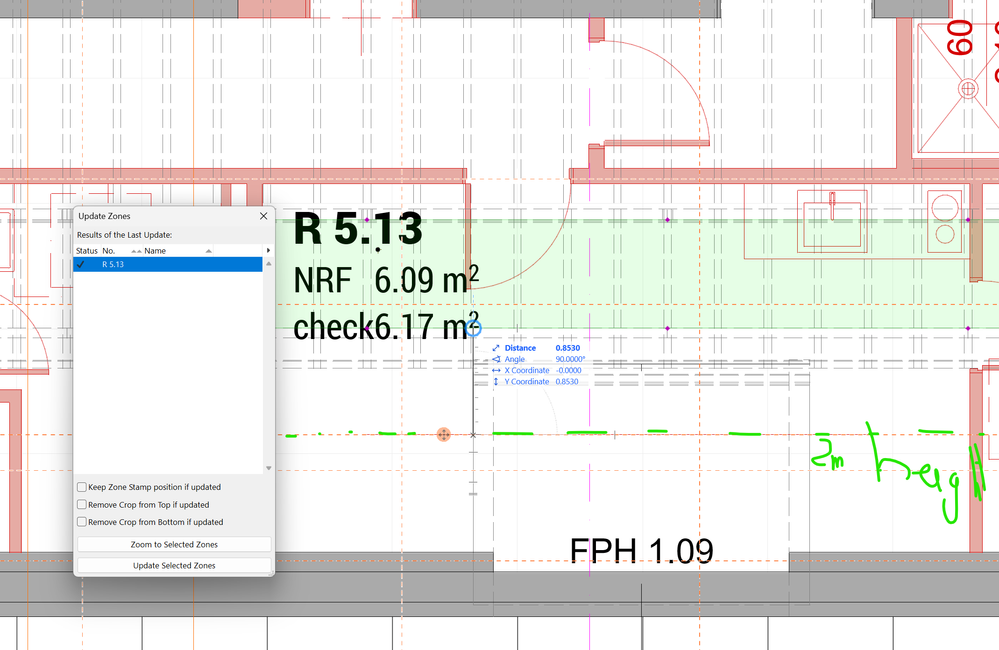Click the Y Coordinate tracker value
The width and height of the screenshot is (999, 650).
[x=568, y=381]
